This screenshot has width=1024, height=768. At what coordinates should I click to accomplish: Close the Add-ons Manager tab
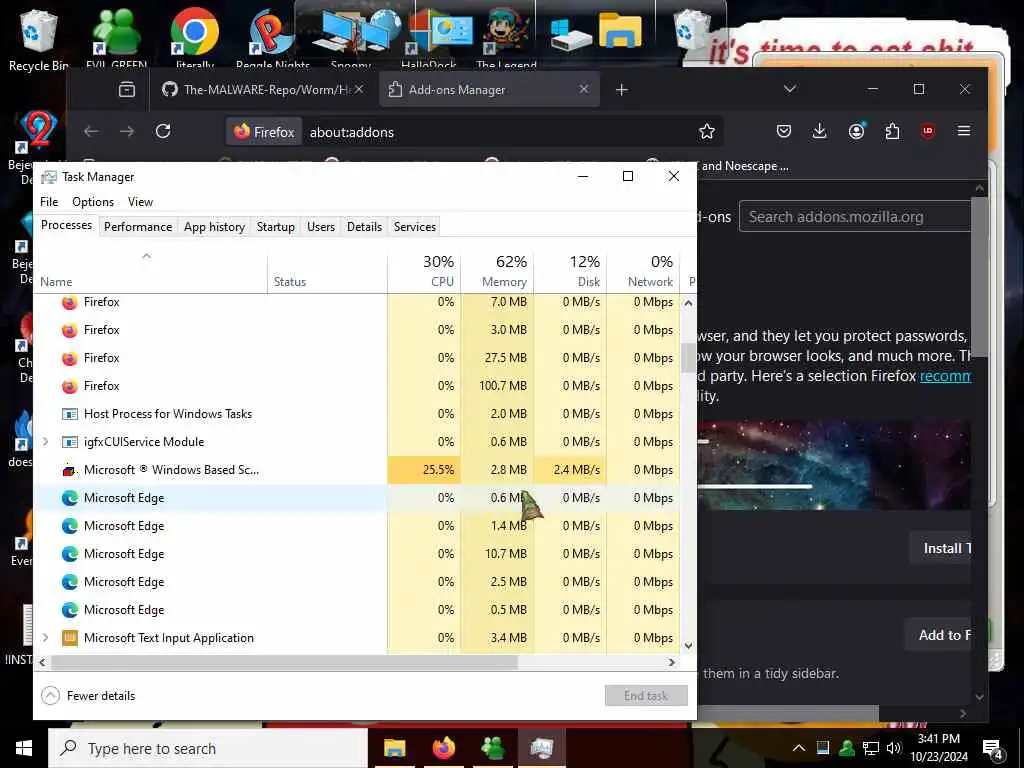584,89
